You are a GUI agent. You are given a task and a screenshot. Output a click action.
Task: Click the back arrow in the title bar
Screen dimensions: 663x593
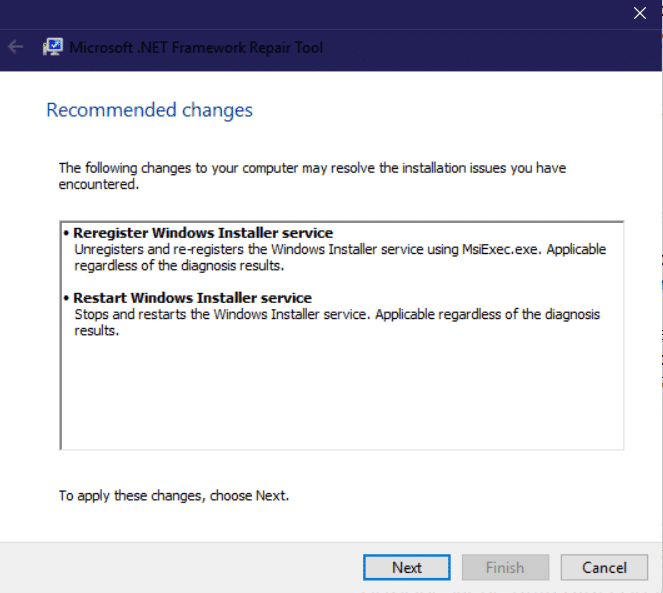click(x=15, y=47)
